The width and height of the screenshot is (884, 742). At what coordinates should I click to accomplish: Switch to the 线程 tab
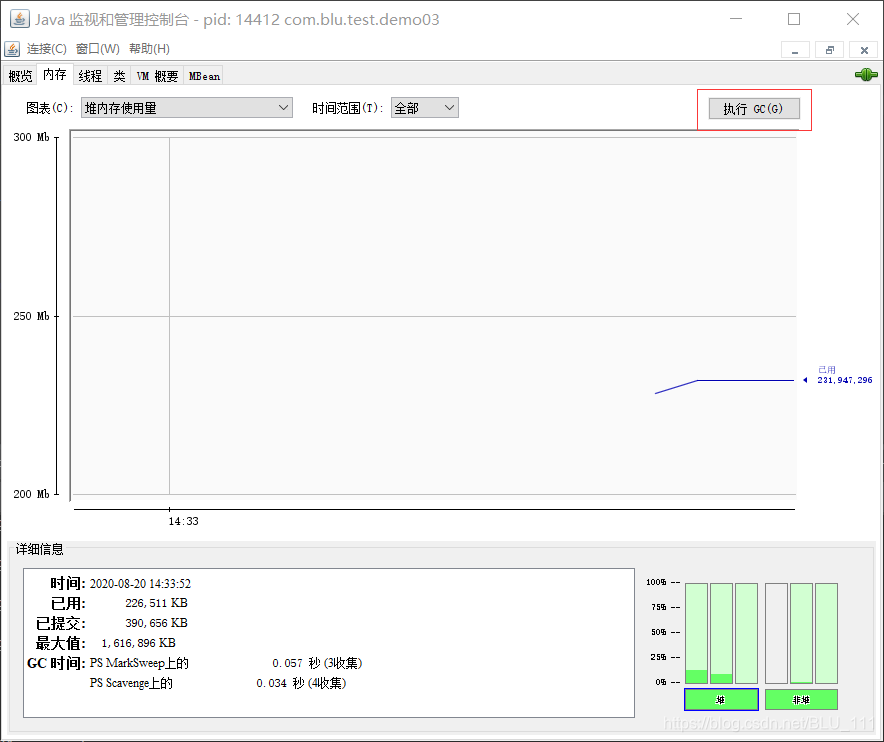(x=90, y=76)
